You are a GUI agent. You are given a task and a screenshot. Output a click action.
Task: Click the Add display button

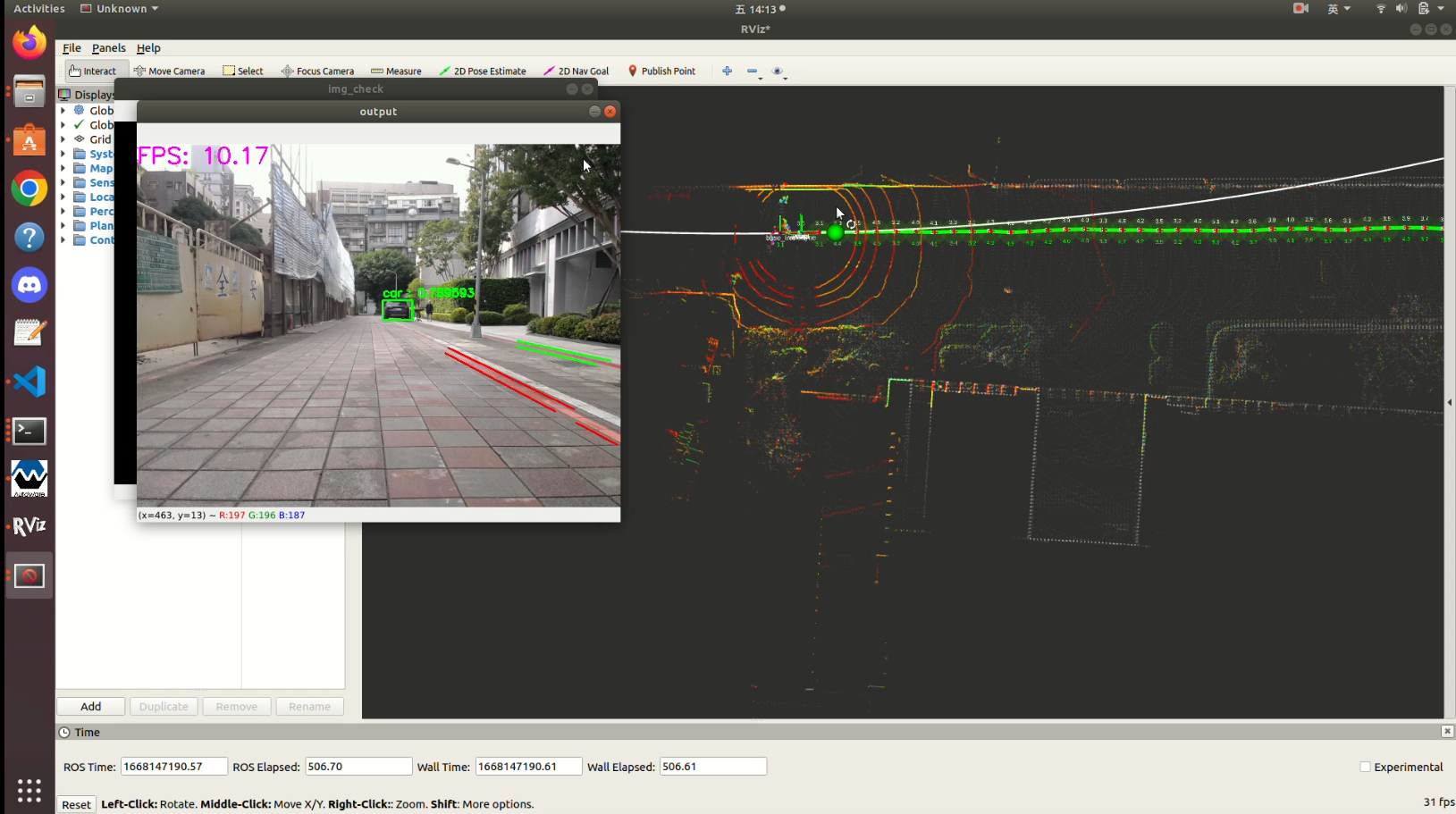click(x=91, y=707)
